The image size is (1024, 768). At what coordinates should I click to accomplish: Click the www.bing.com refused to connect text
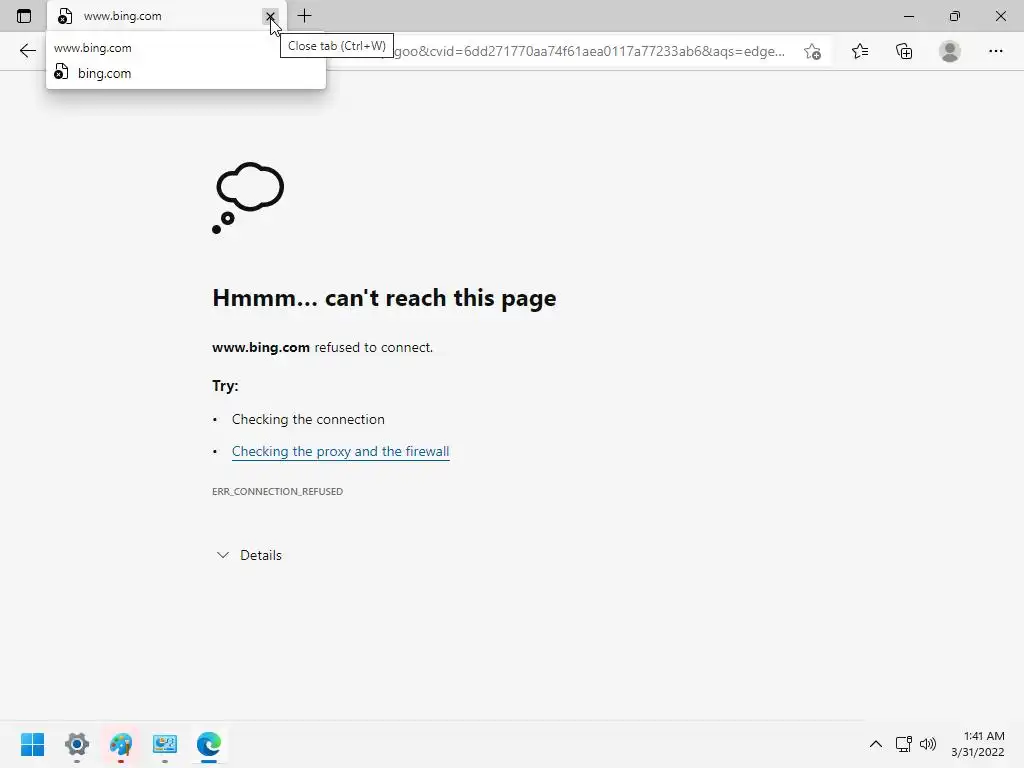[x=323, y=347]
